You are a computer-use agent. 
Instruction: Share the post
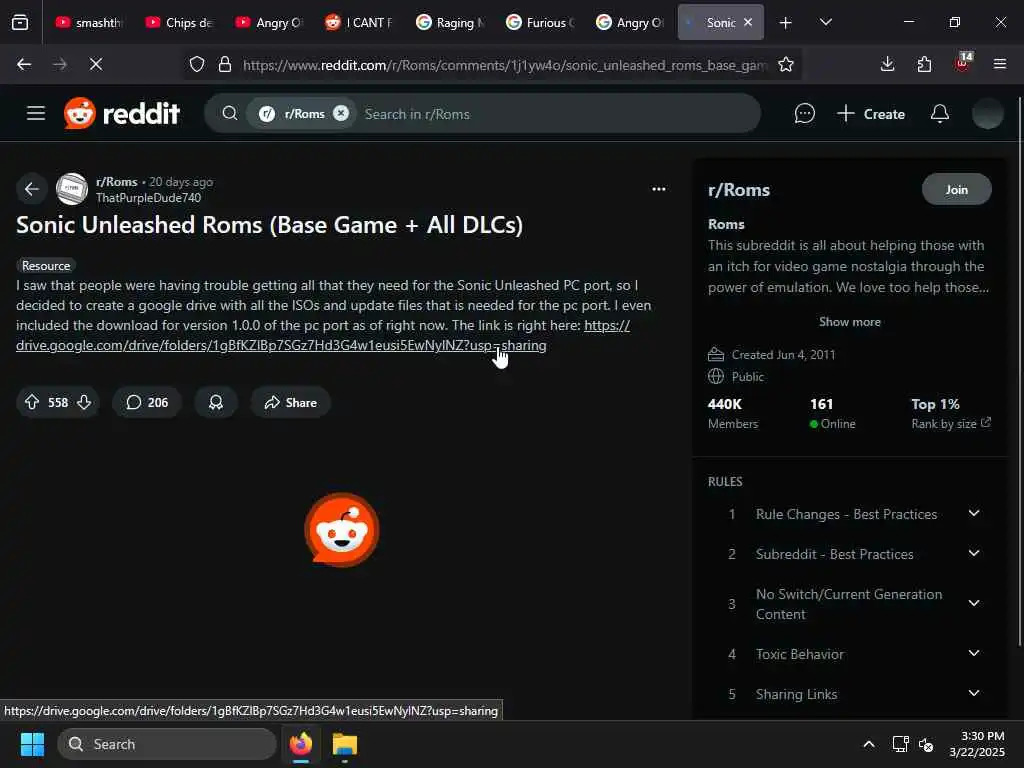point(291,402)
